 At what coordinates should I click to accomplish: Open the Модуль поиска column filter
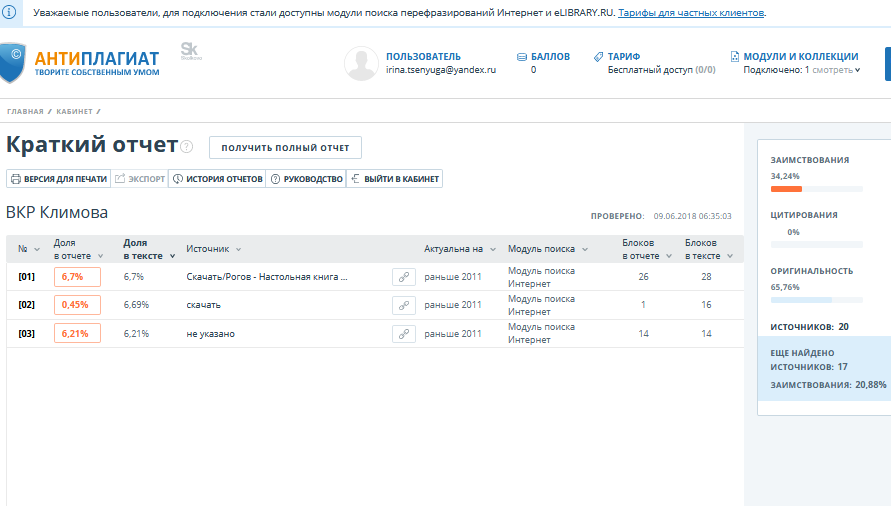547,249
